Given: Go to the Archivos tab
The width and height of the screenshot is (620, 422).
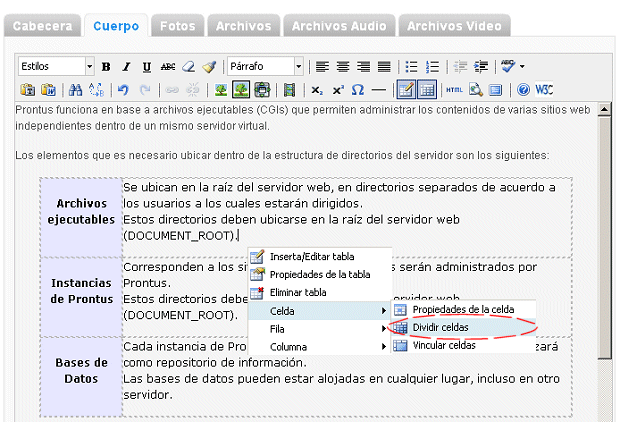Looking at the screenshot, I should (244, 26).
